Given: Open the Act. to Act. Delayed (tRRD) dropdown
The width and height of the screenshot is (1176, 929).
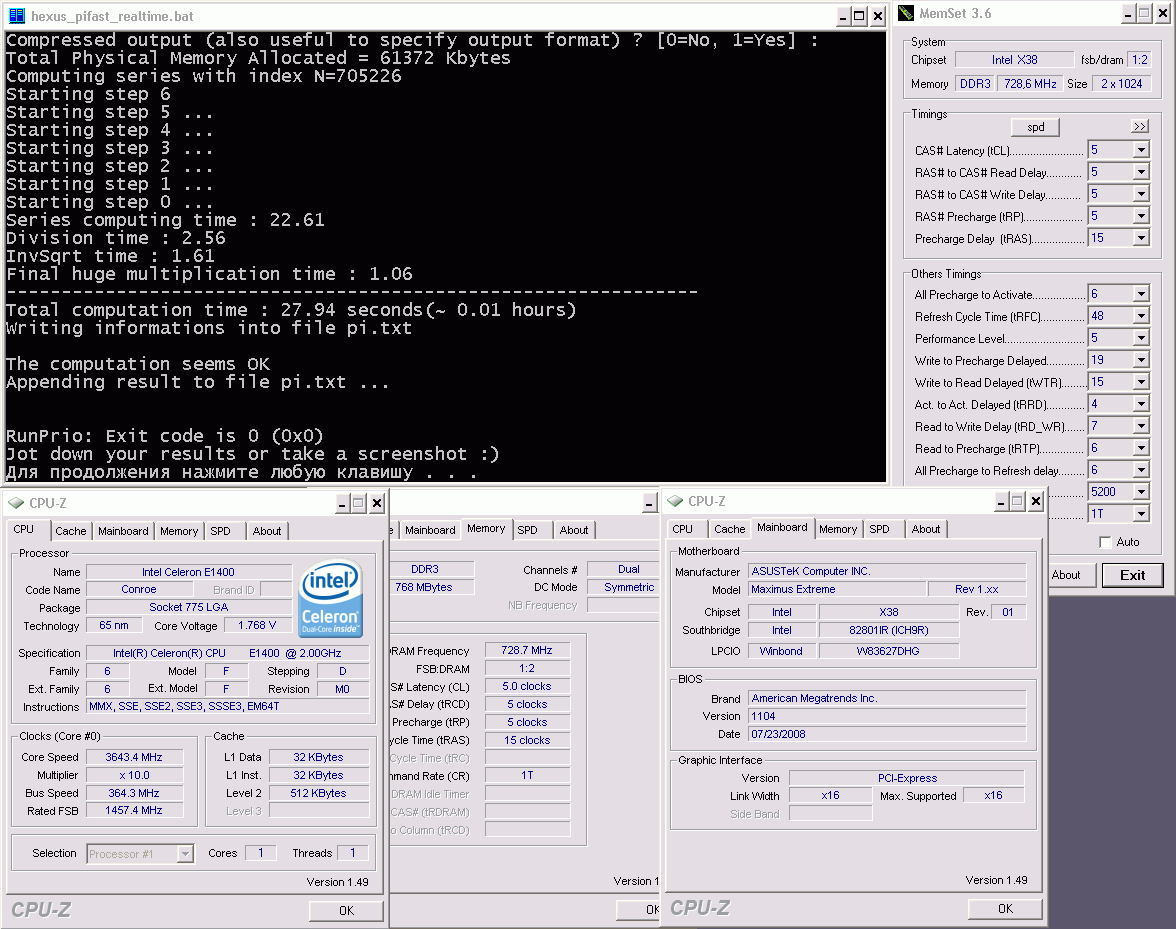Looking at the screenshot, I should click(1141, 403).
